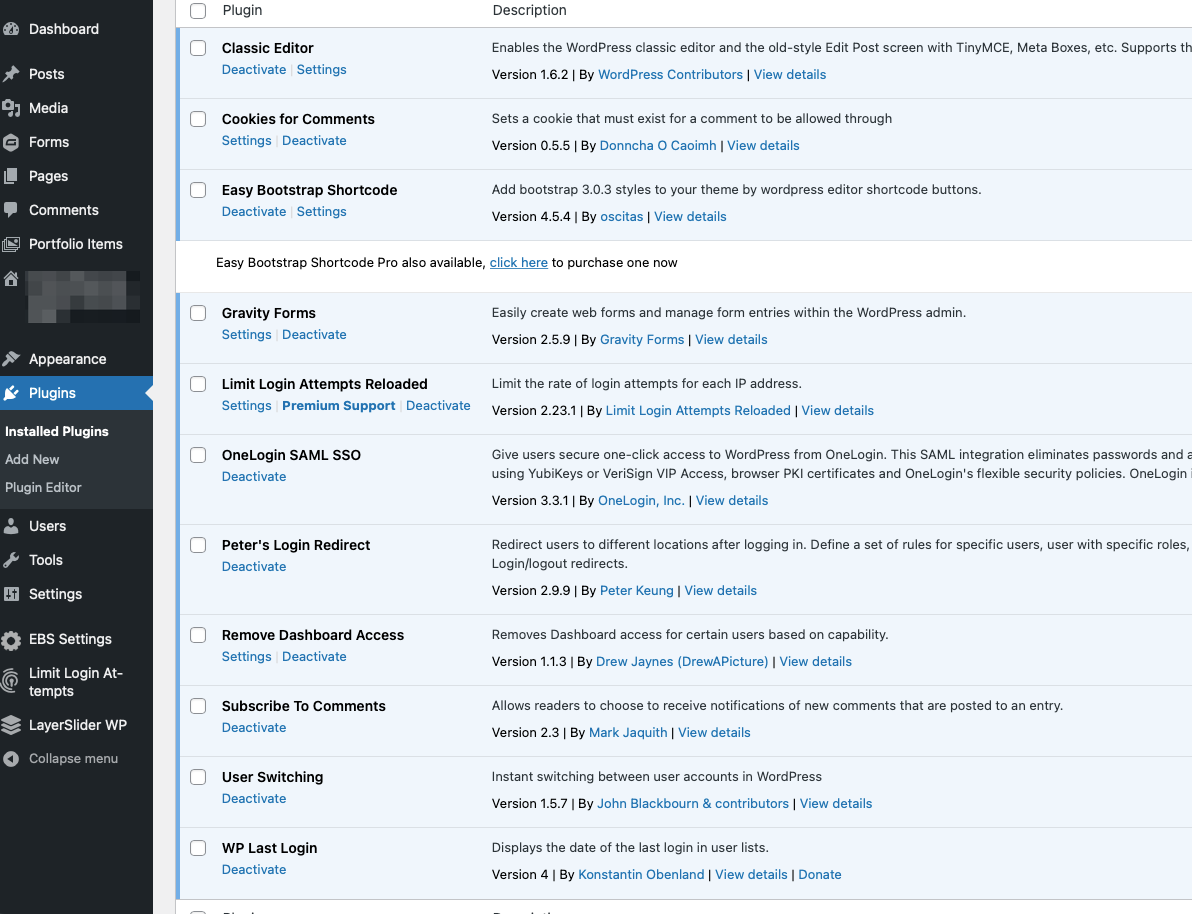
Task: Open Classic Editor Settings link
Action: [x=322, y=69]
